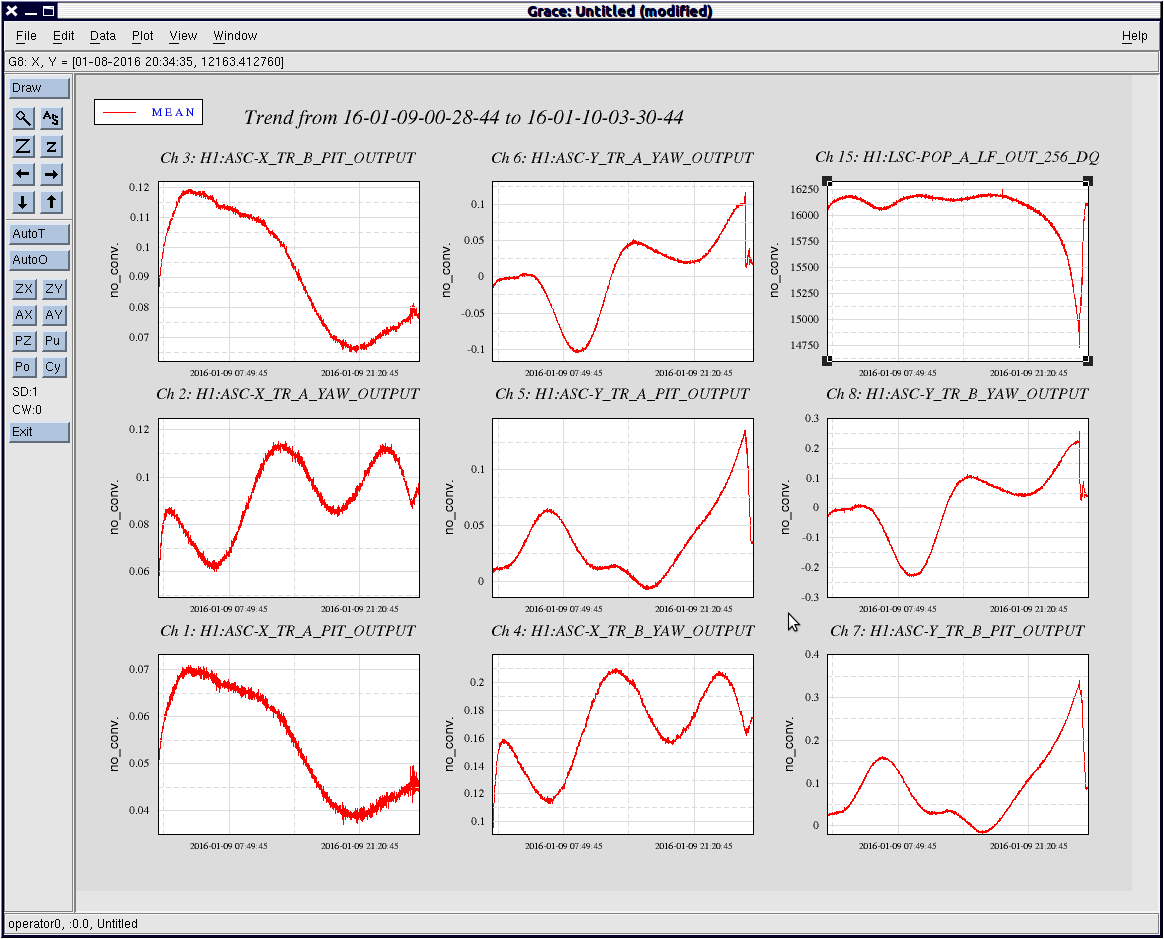Image resolution: width=1164 pixels, height=939 pixels.
Task: Click the CW:0 indicator
Action: [27, 410]
